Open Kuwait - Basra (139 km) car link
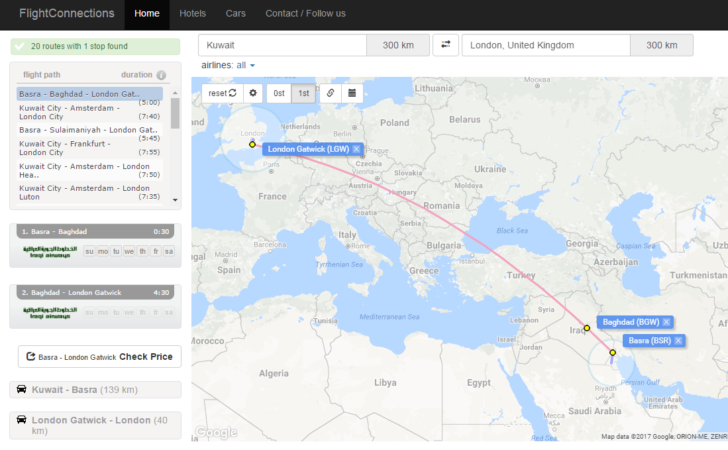 (x=95, y=390)
